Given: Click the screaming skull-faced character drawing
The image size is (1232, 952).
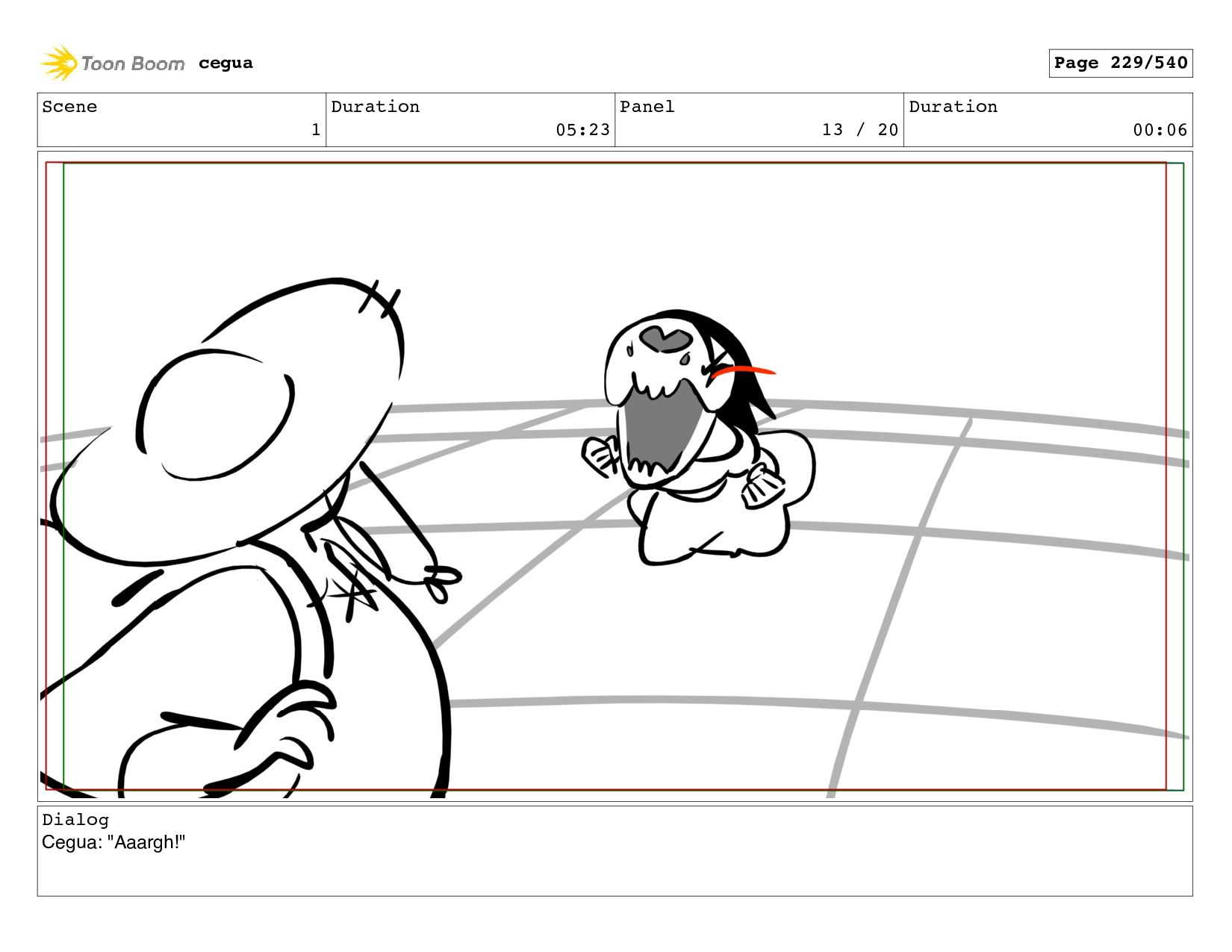Looking at the screenshot, I should click(x=698, y=437).
